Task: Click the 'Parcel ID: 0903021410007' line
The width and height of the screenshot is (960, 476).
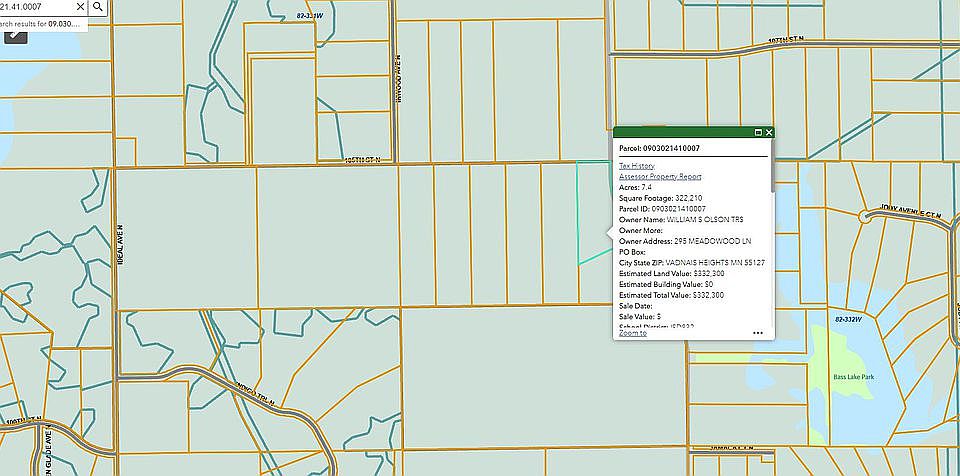Action: coord(662,209)
